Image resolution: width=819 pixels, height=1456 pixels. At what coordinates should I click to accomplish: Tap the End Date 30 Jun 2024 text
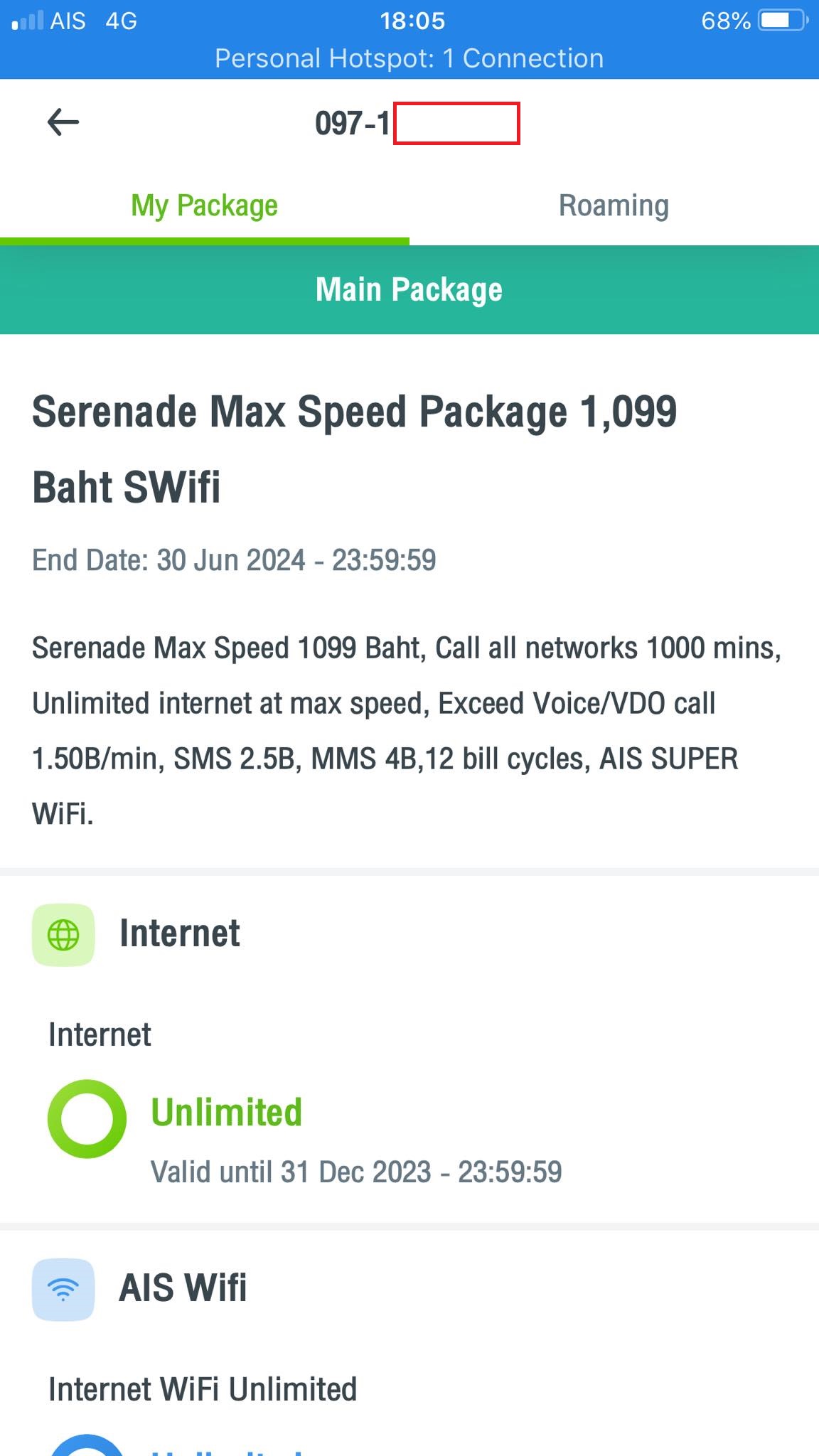tap(234, 560)
